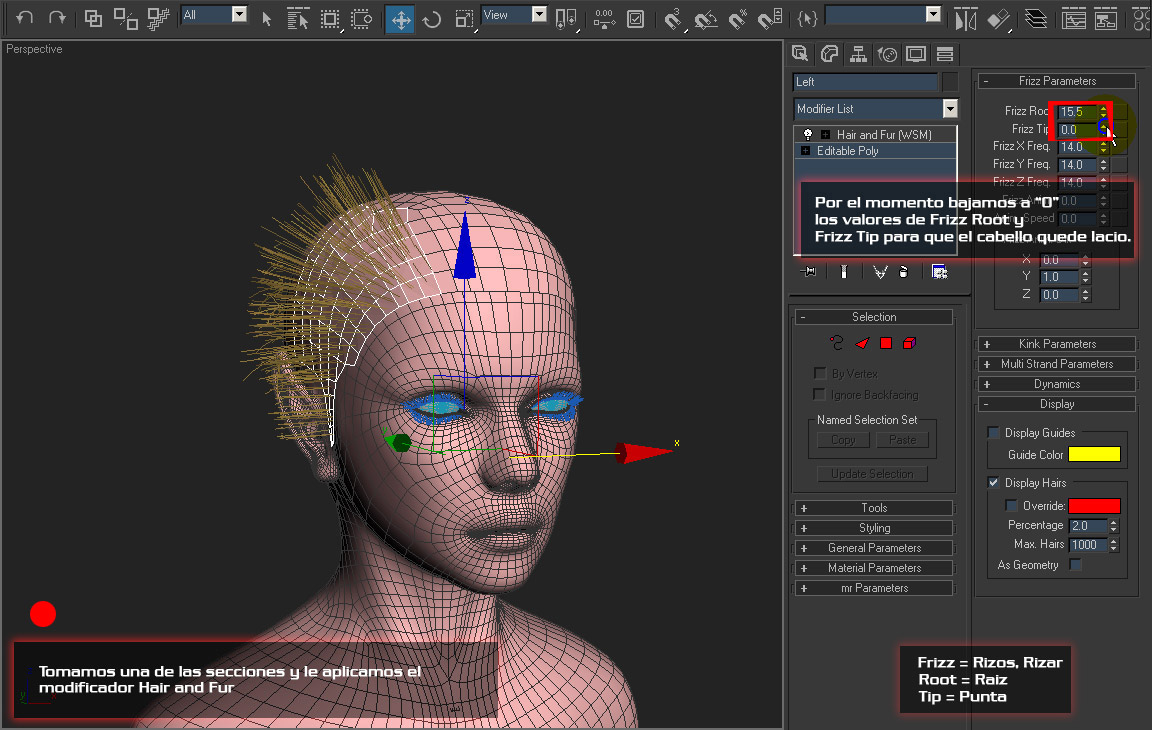The width and height of the screenshot is (1152, 730).
Task: Activate the Select Object arrow tool
Action: click(x=267, y=19)
